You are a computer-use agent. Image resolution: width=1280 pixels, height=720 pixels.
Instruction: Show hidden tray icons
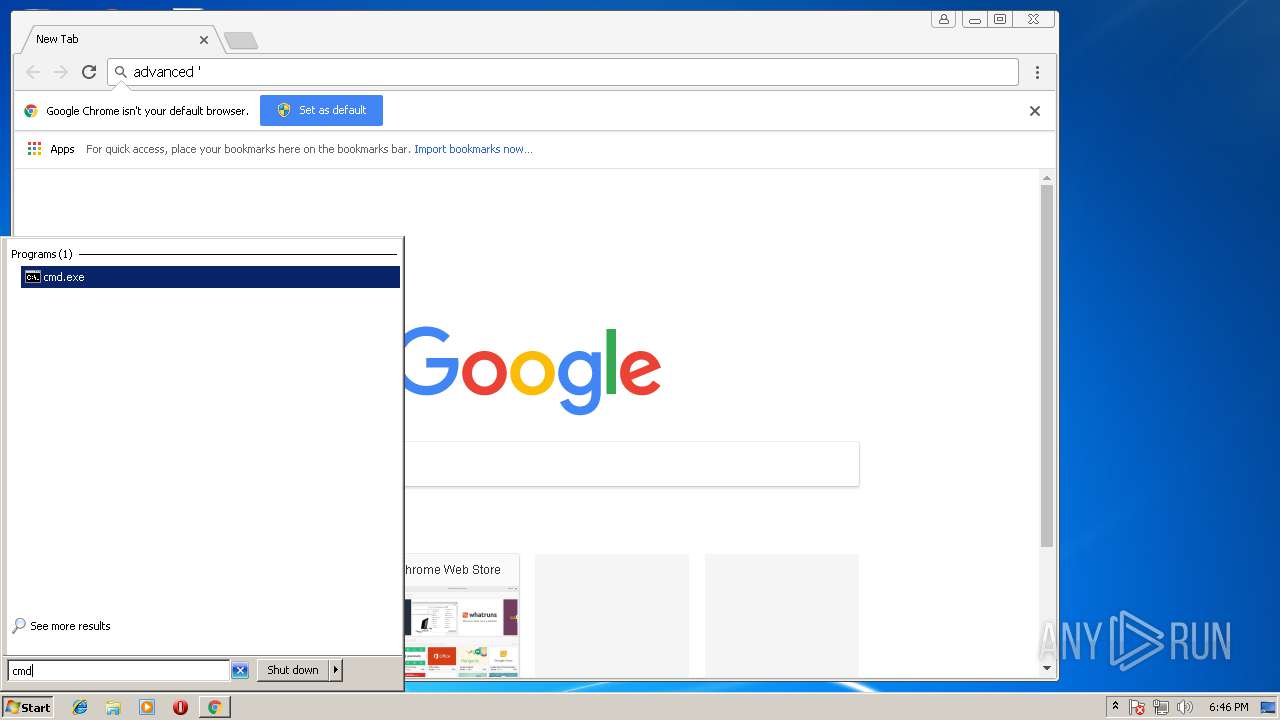[x=1115, y=707]
